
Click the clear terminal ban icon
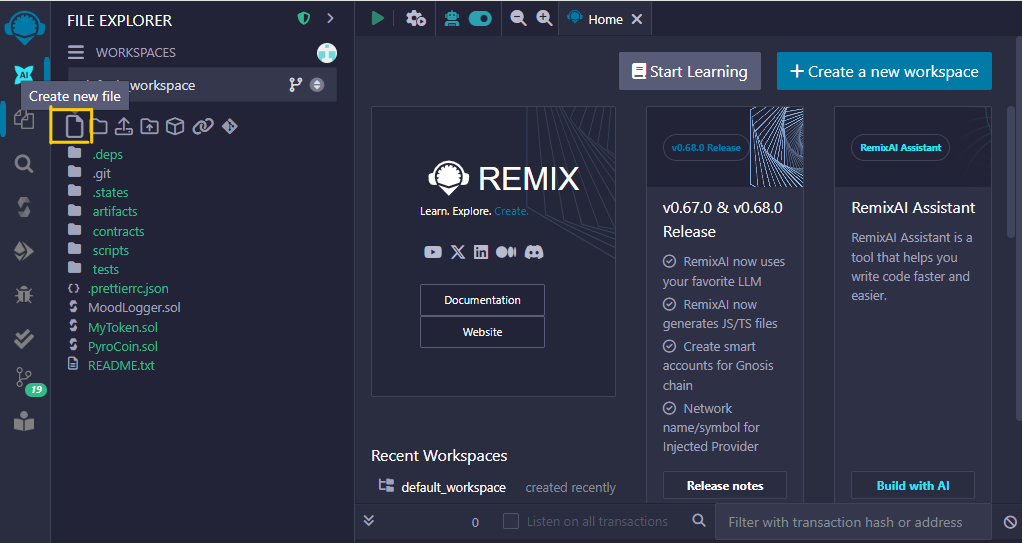pos(1010,521)
